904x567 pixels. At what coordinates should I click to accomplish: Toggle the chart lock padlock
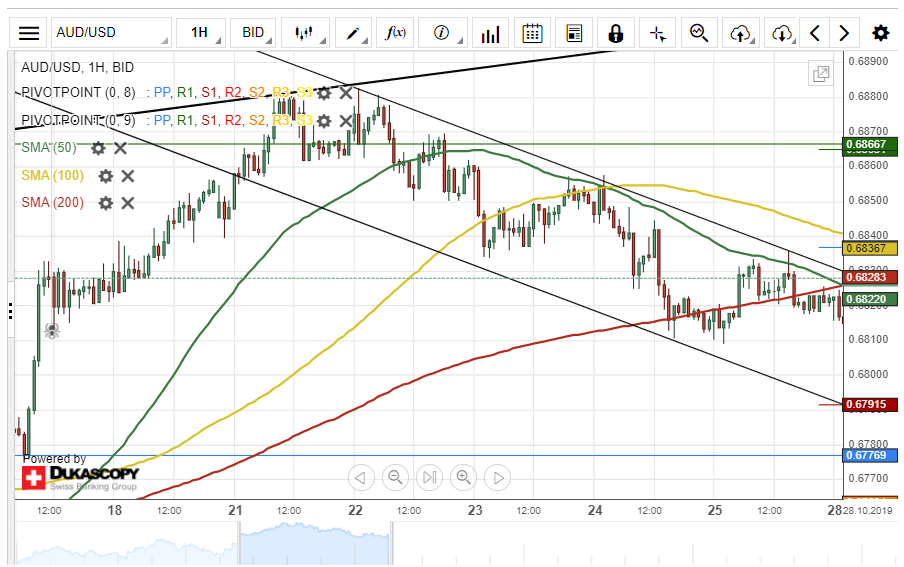point(615,33)
